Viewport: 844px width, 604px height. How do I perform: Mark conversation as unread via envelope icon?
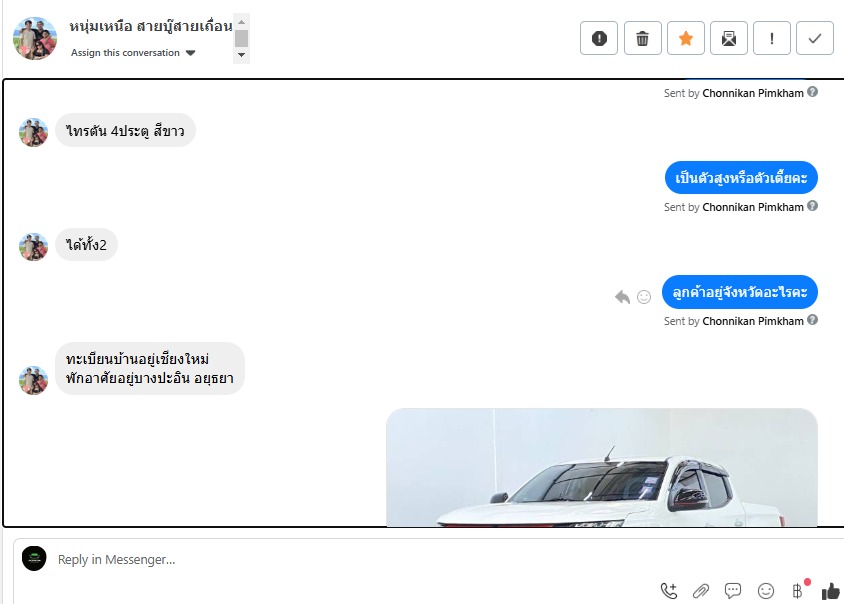729,38
